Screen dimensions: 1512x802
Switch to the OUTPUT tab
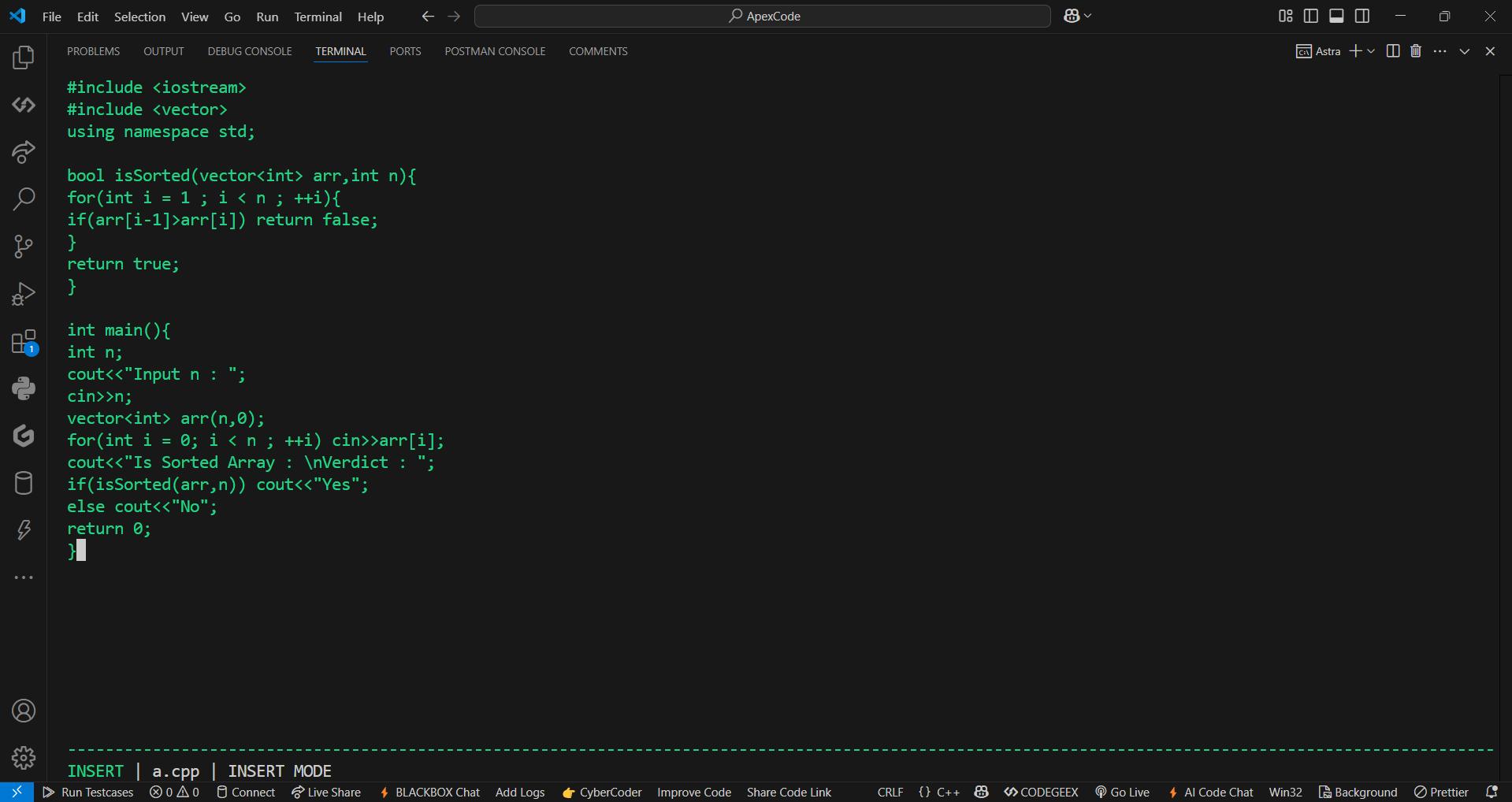pyautogui.click(x=164, y=51)
